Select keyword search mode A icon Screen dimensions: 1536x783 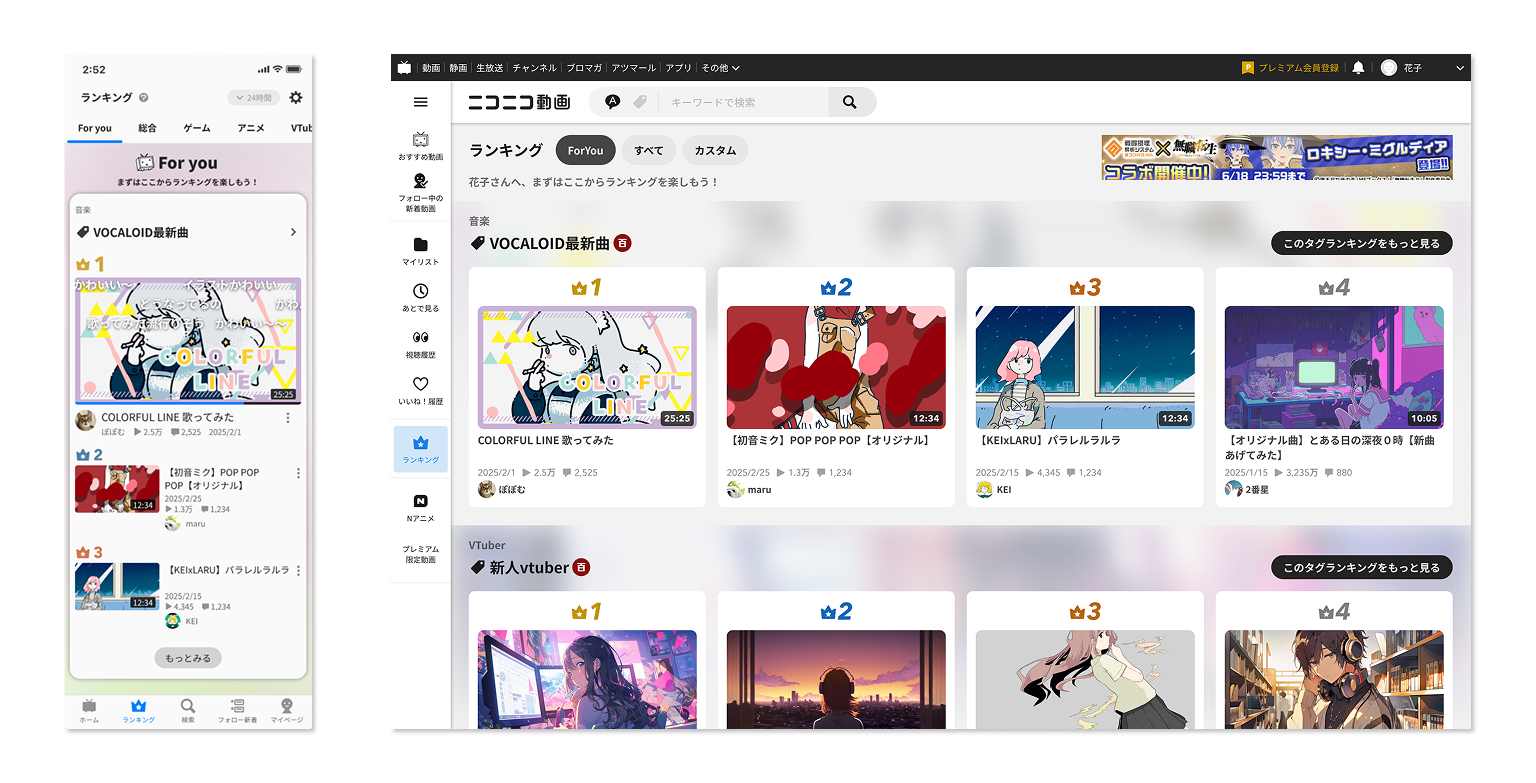click(613, 102)
